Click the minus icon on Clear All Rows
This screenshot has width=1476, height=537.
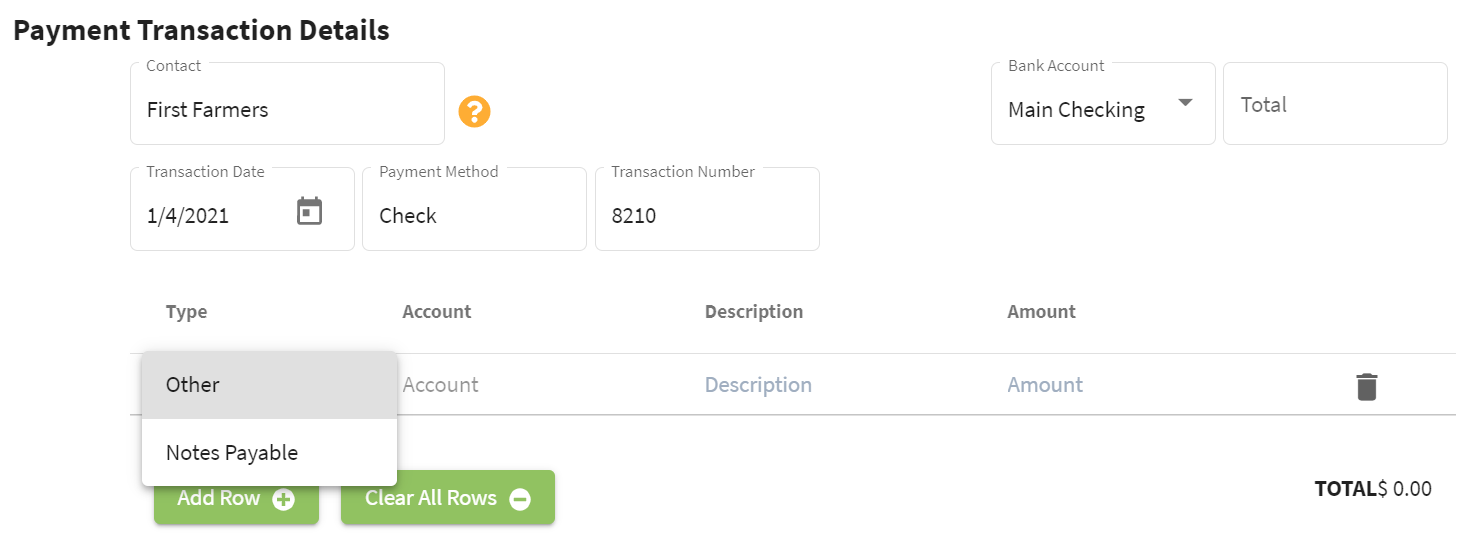click(520, 499)
